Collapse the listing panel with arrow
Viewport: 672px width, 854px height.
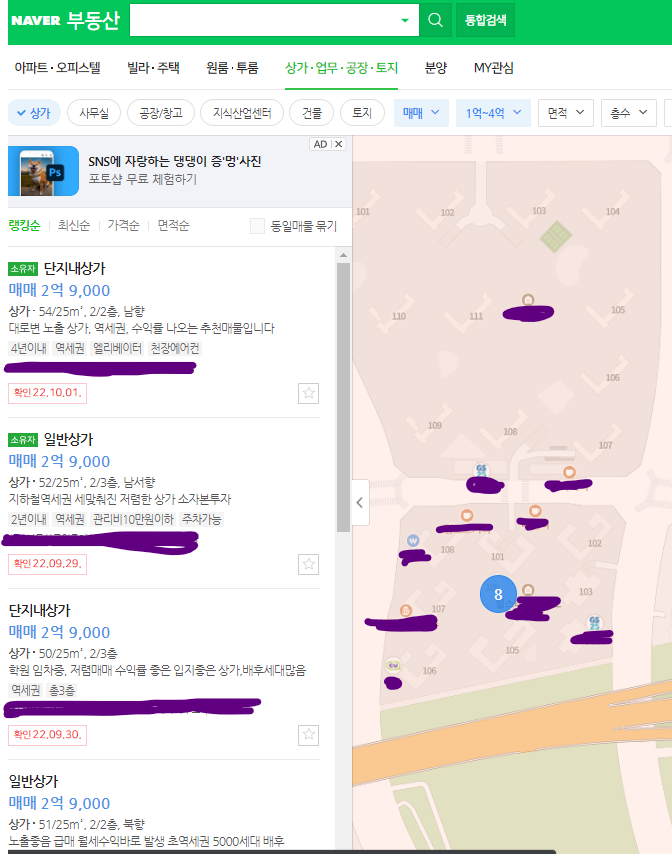click(360, 502)
